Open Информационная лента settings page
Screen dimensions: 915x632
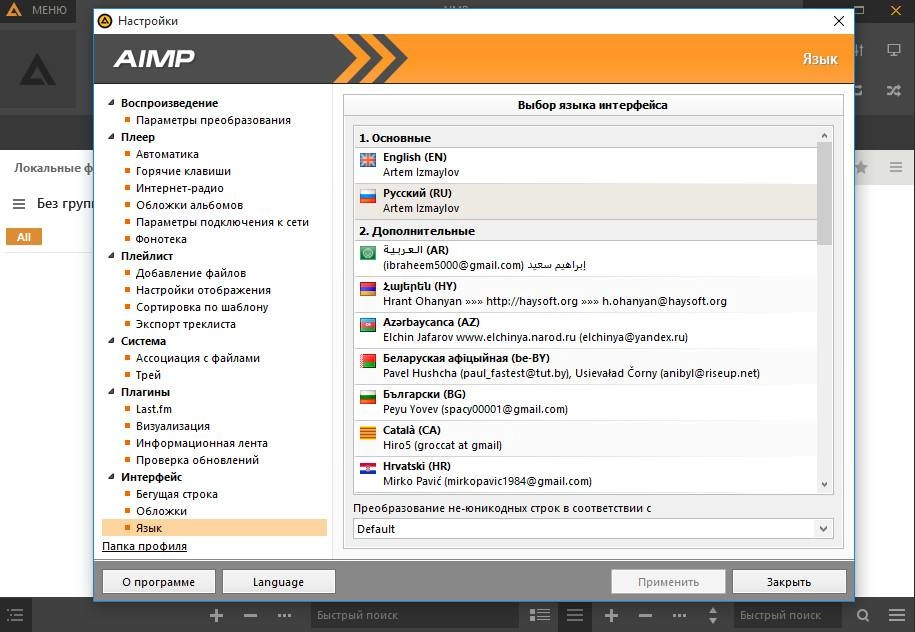tap(202, 443)
